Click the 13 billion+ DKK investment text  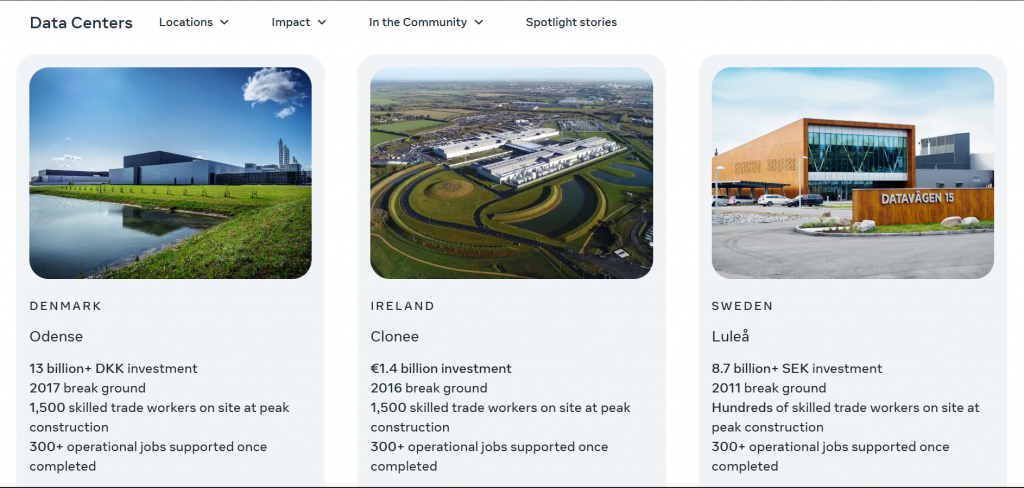click(x=114, y=368)
